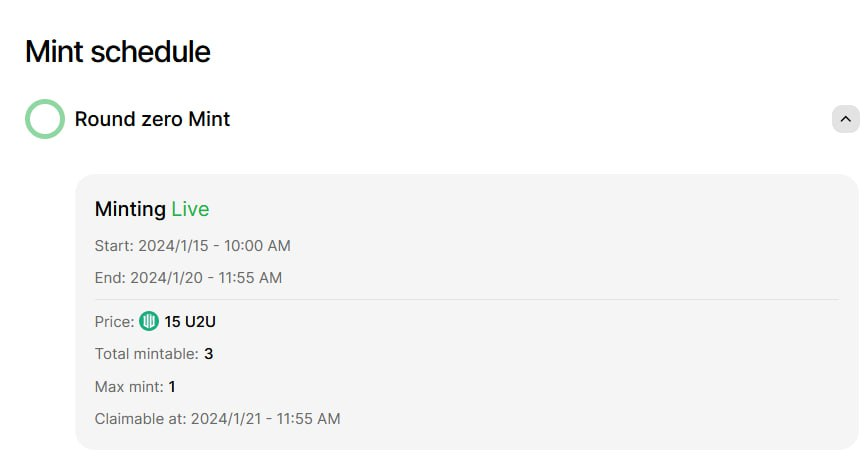The image size is (866, 460).
Task: Click the Minting heading text
Action: 130,209
